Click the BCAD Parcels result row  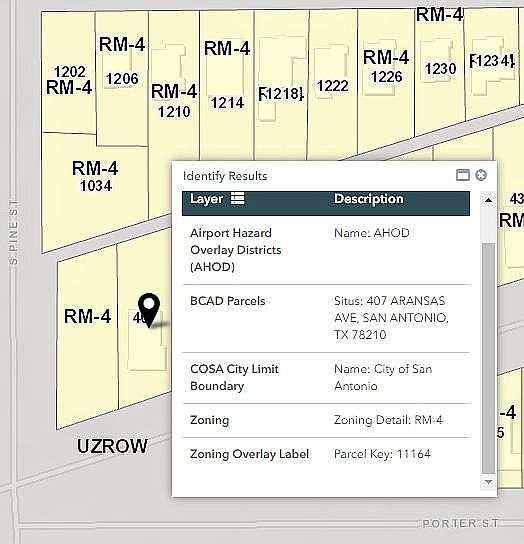tap(326, 318)
